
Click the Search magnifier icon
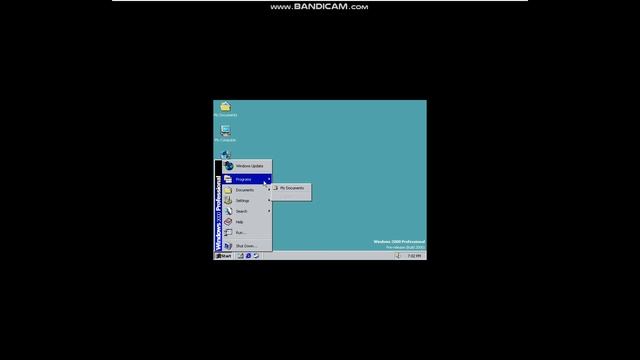(x=228, y=211)
